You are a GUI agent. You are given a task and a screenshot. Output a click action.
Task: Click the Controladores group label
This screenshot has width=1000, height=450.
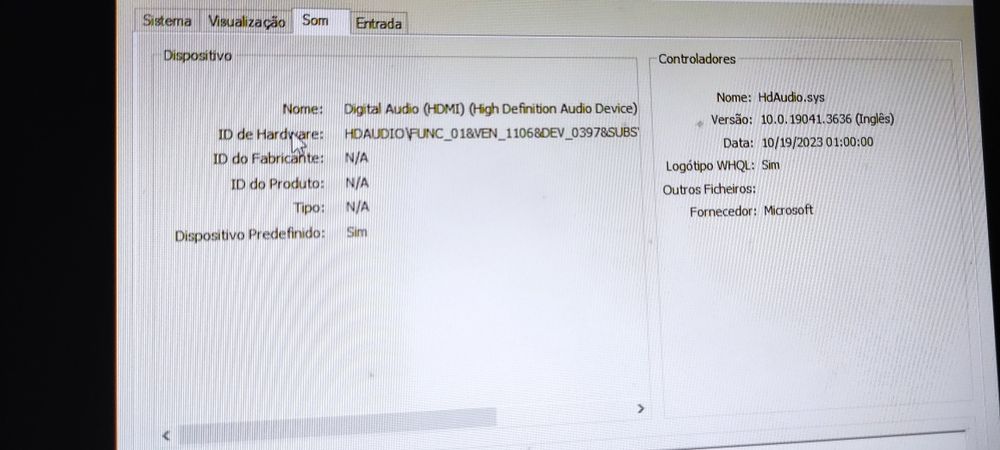click(696, 59)
